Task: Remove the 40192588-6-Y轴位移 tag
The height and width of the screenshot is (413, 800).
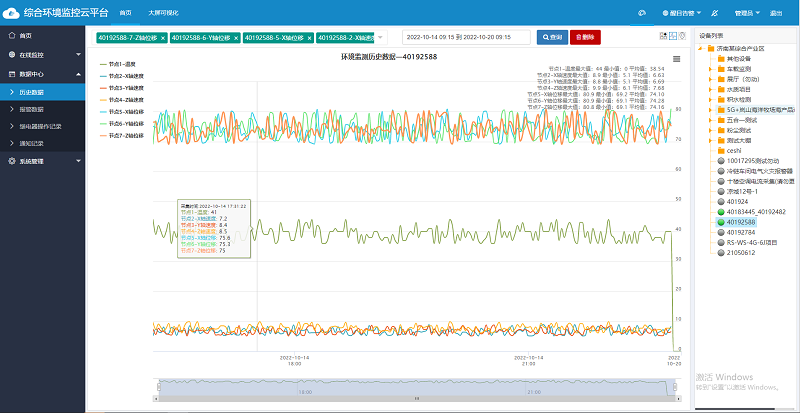Action: pyautogui.click(x=235, y=37)
